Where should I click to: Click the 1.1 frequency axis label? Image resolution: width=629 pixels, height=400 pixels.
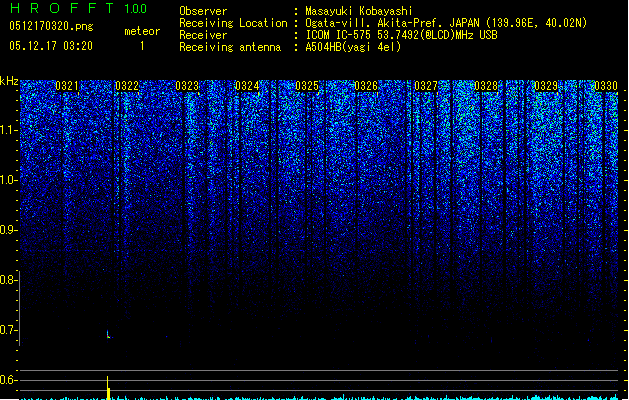(x=8, y=130)
